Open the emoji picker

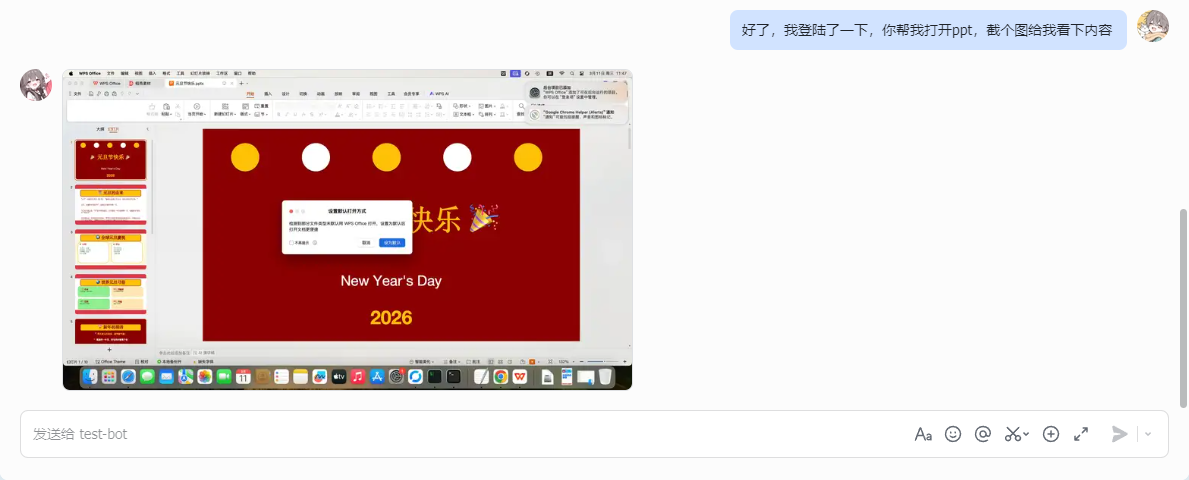[953, 434]
